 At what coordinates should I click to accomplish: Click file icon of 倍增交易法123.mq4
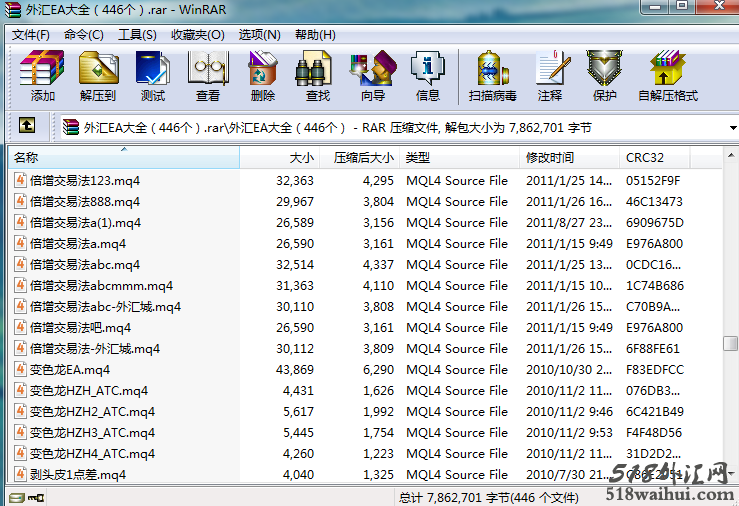pos(20,180)
